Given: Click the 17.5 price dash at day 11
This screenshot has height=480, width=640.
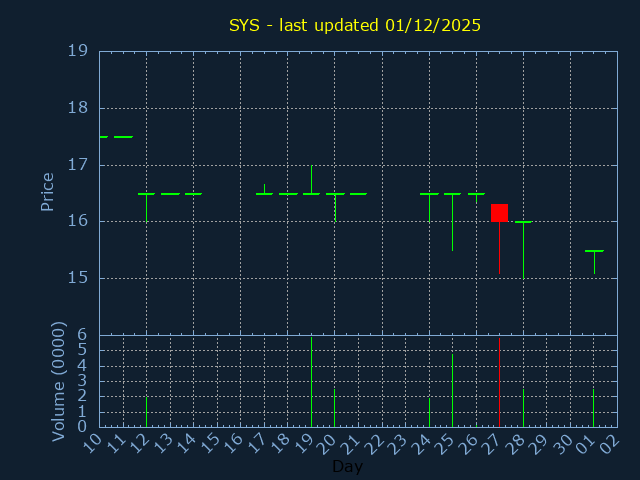Looking at the screenshot, I should [123, 137].
